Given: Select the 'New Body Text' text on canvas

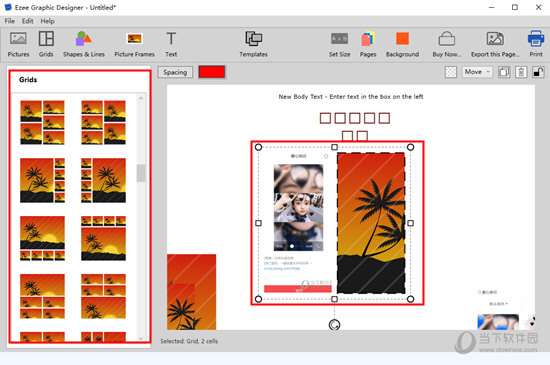Looking at the screenshot, I should [x=351, y=97].
